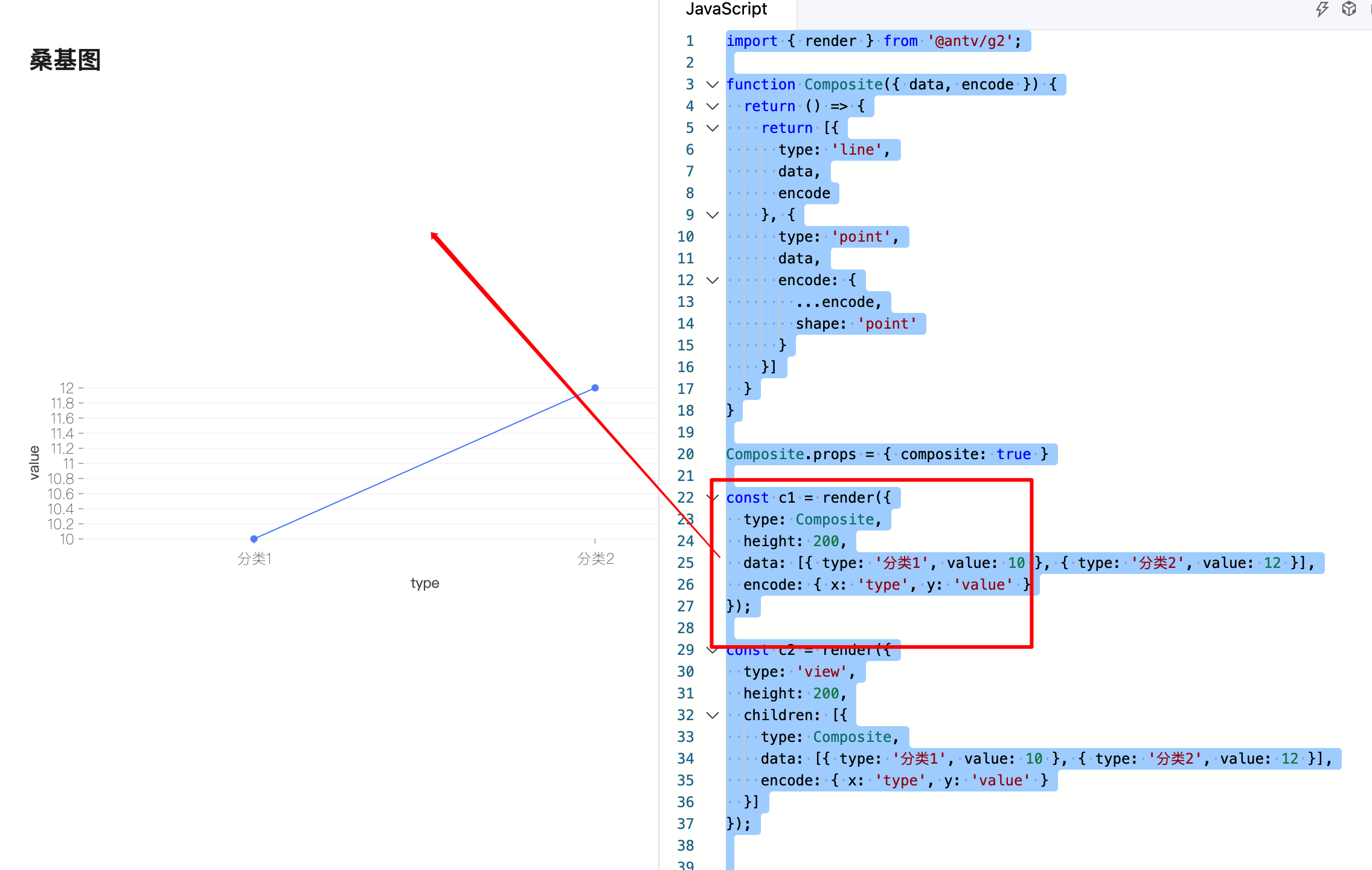Click the y-axis tick label 12
The image size is (1372, 870).
(x=66, y=388)
